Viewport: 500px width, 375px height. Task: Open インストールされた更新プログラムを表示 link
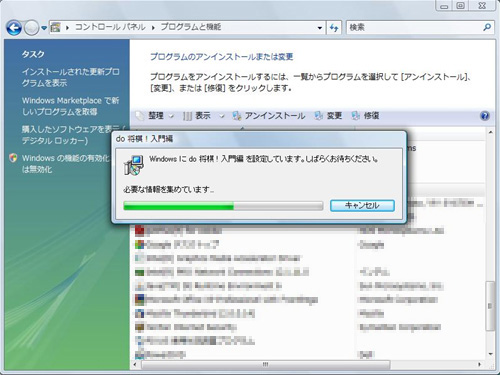(70, 77)
